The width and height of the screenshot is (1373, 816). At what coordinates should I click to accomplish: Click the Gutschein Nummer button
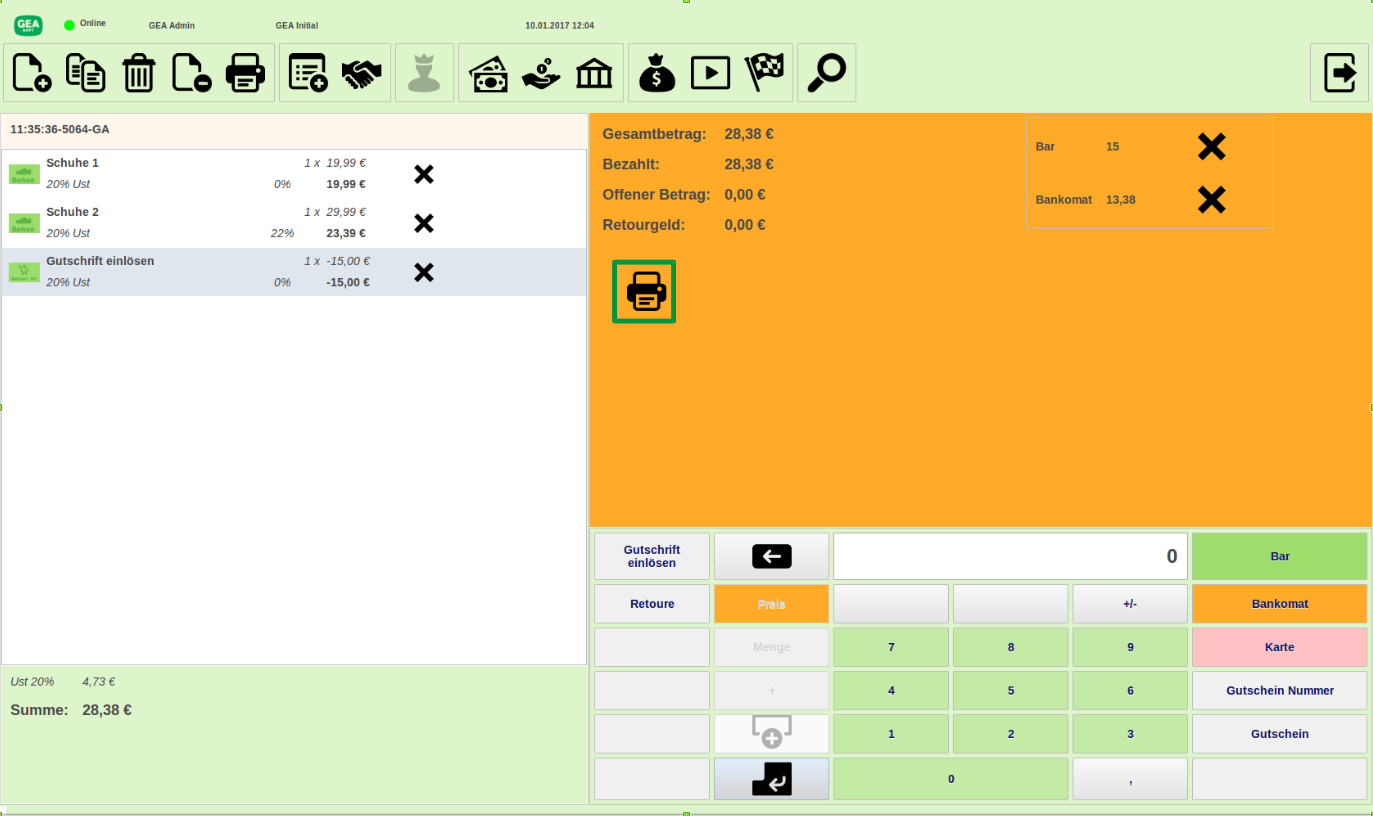pyautogui.click(x=1279, y=691)
